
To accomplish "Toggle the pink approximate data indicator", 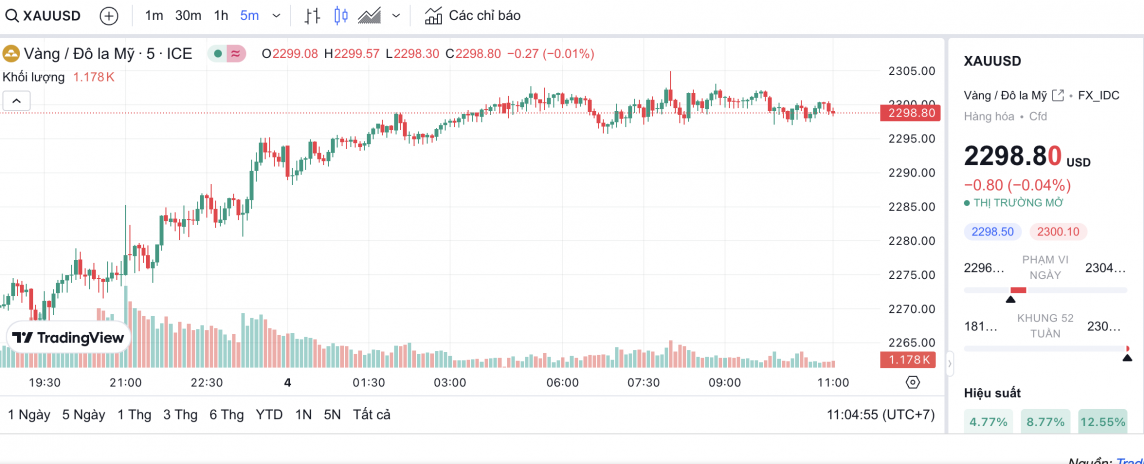I will coord(236,54).
